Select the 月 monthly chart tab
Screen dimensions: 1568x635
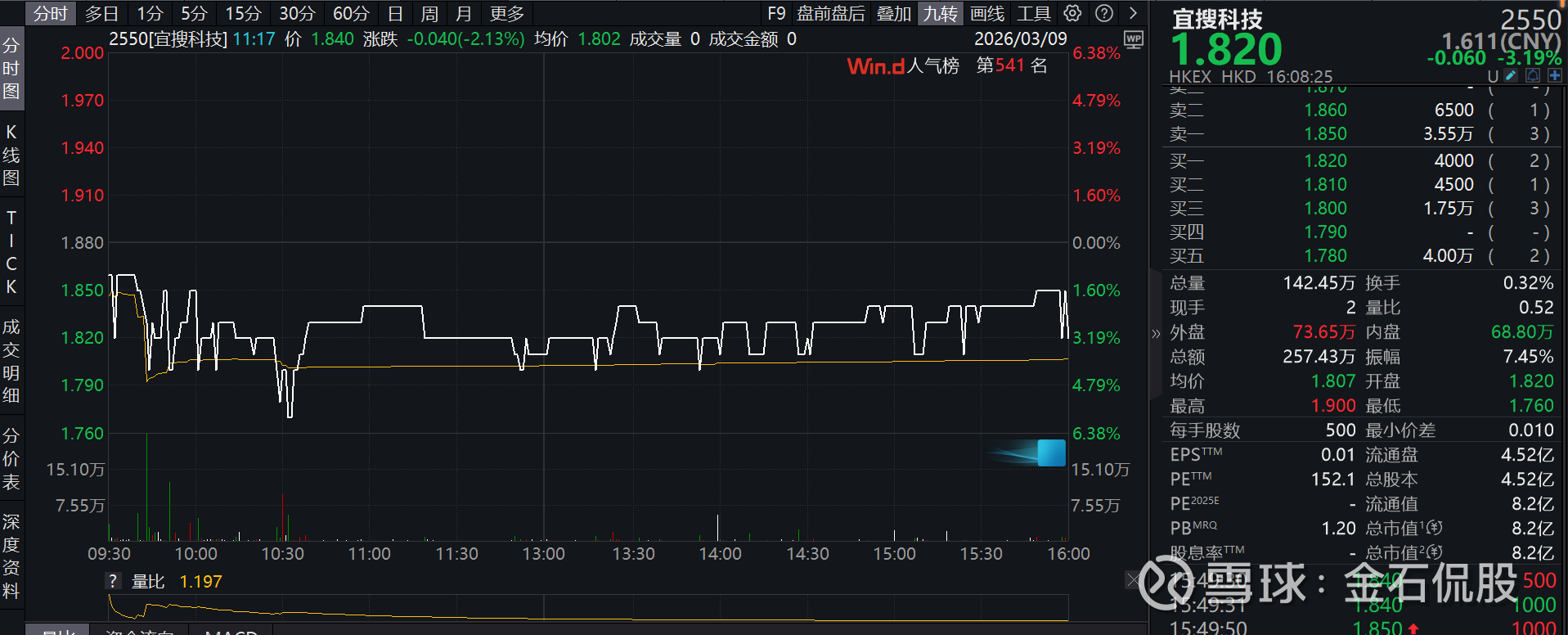[x=464, y=13]
